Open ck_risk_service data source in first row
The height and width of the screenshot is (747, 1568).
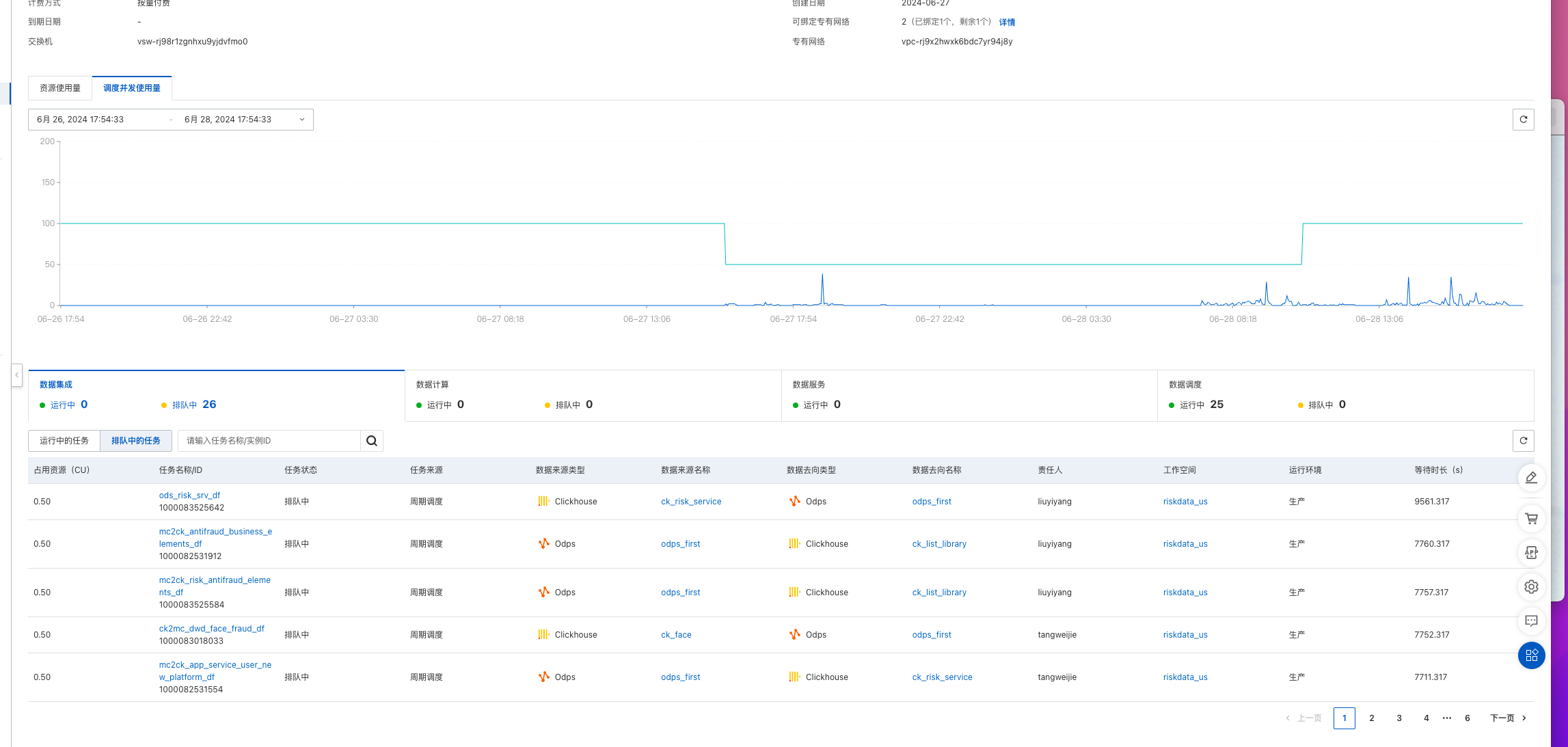(691, 502)
